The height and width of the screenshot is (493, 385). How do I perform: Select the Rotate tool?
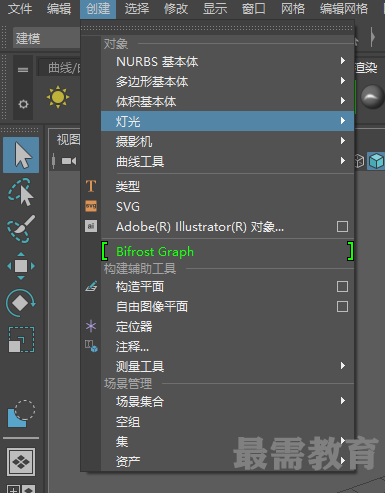pos(21,303)
